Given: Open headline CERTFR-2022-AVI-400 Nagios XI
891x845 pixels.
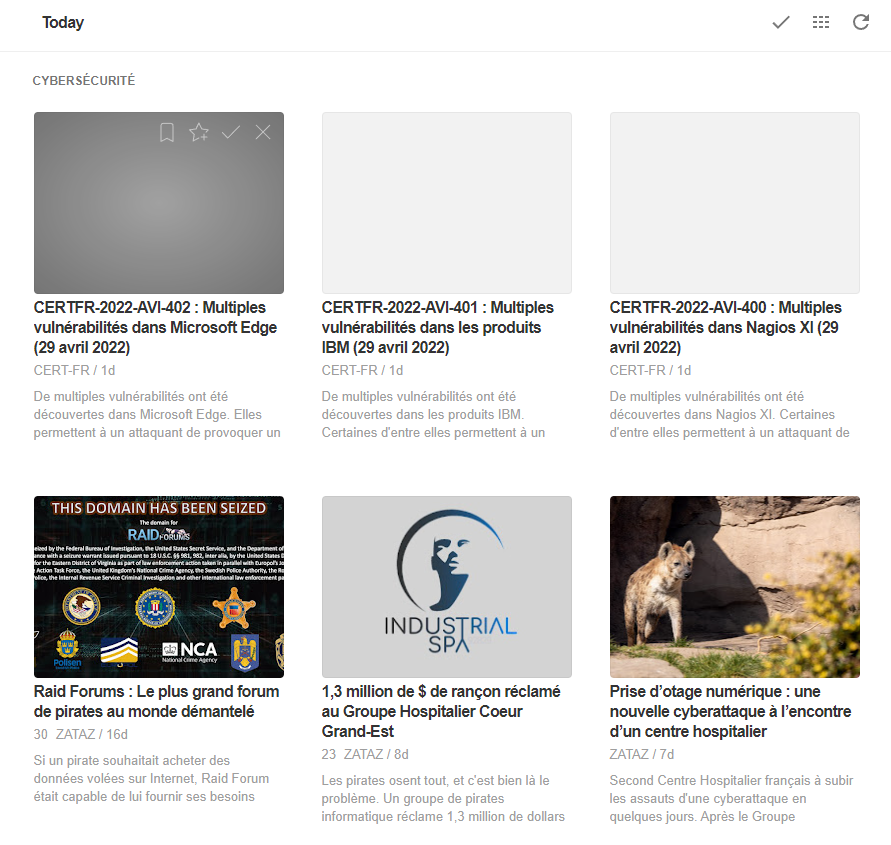Looking at the screenshot, I should 726,327.
